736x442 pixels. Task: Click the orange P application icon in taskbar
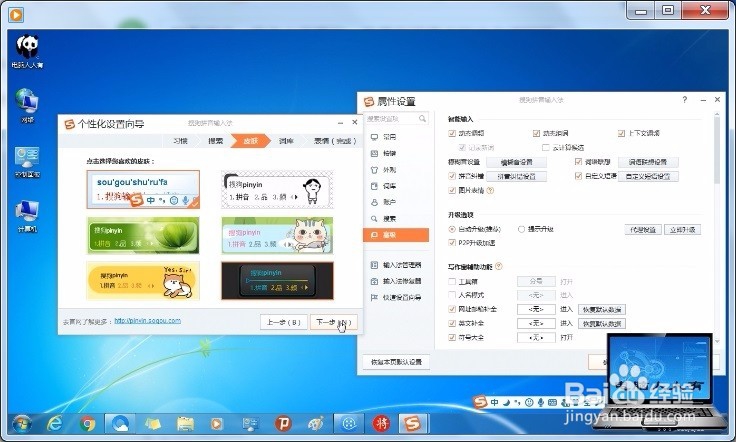pos(283,424)
